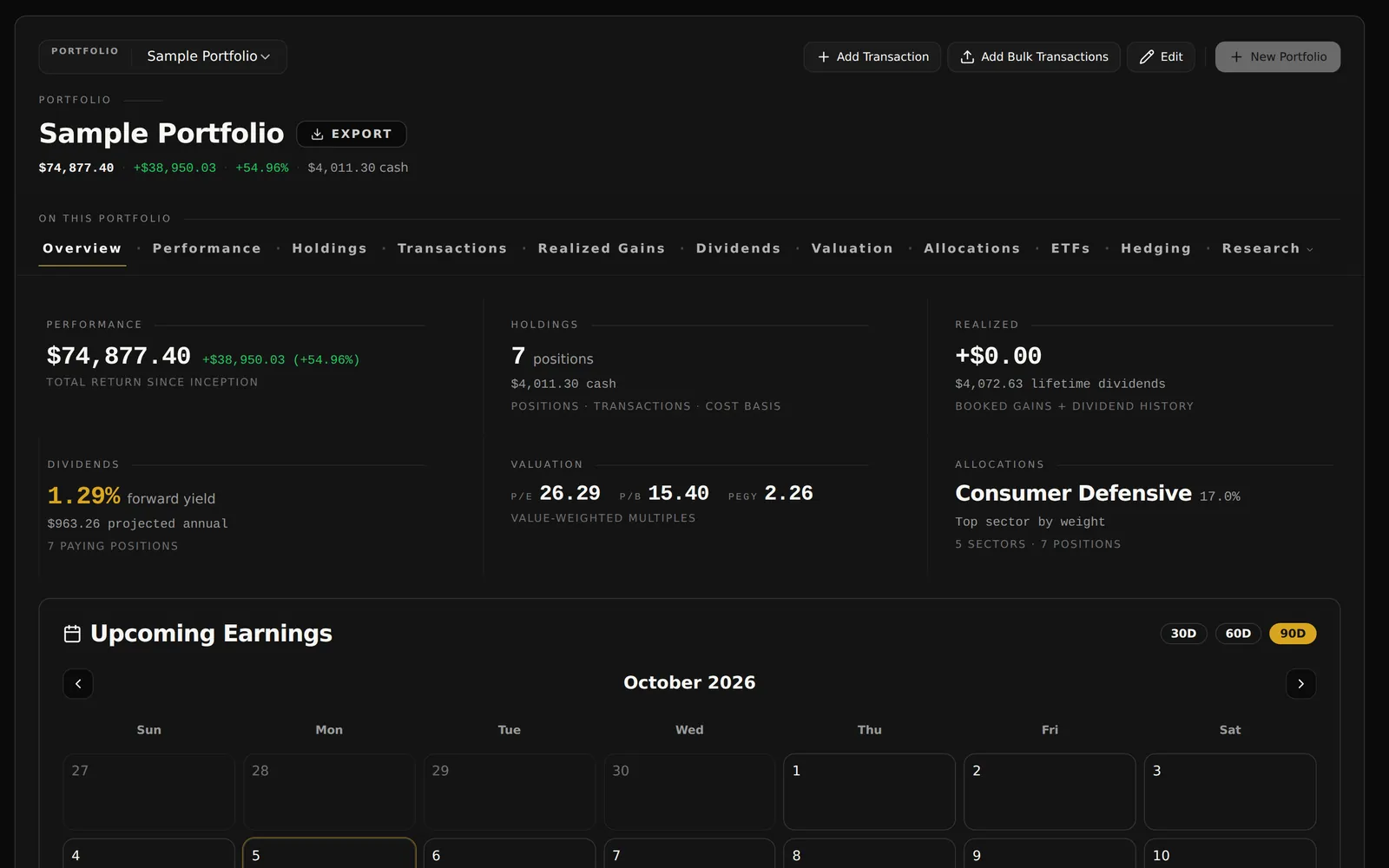Select October 3 in the calendar

click(1230, 792)
